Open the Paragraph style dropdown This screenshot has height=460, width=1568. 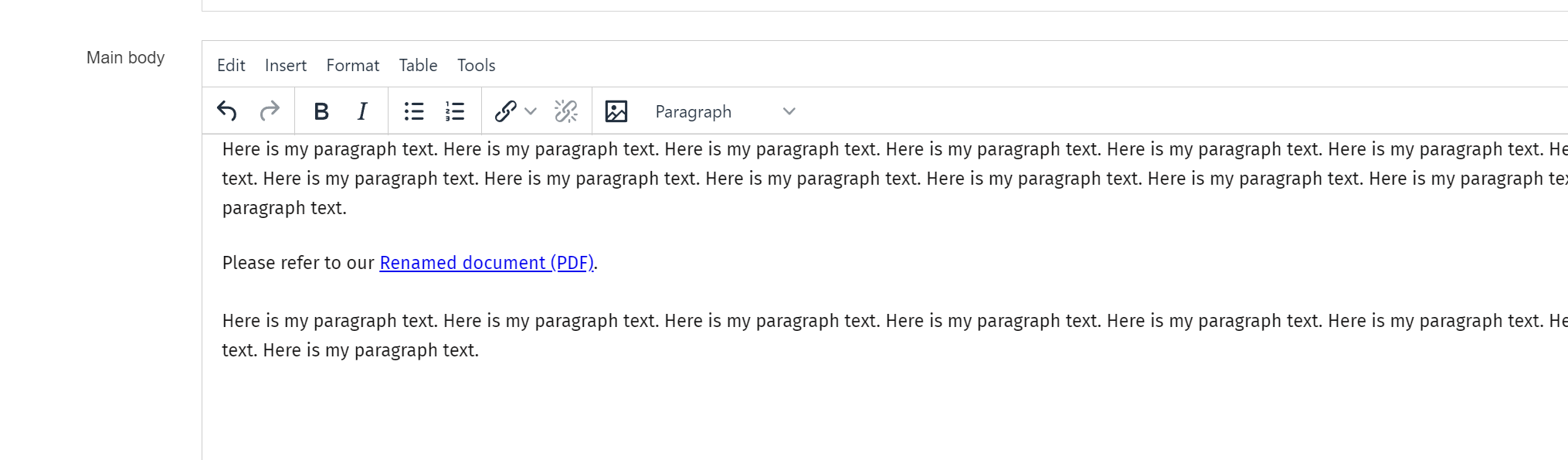click(x=724, y=111)
